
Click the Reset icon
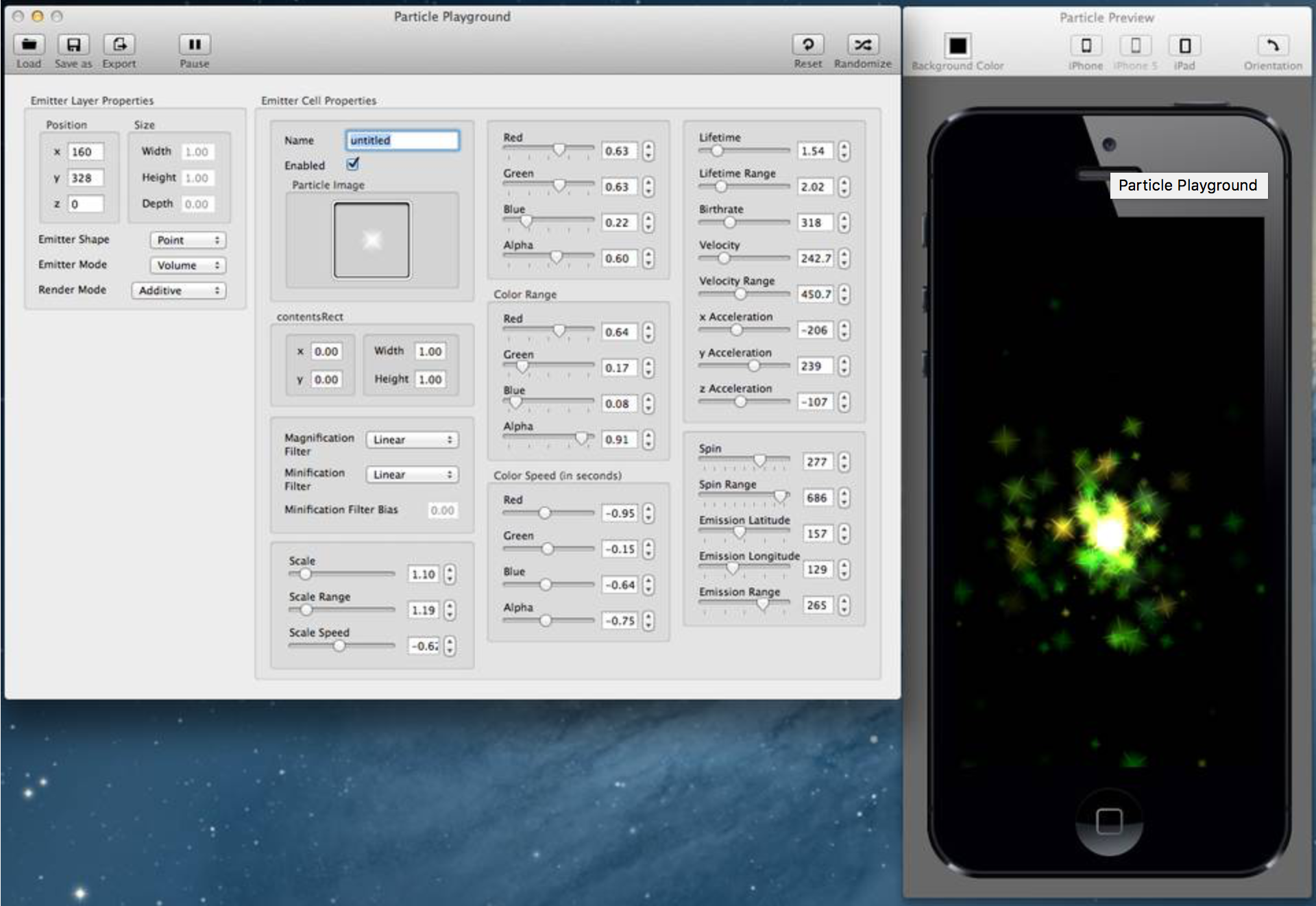[x=807, y=45]
